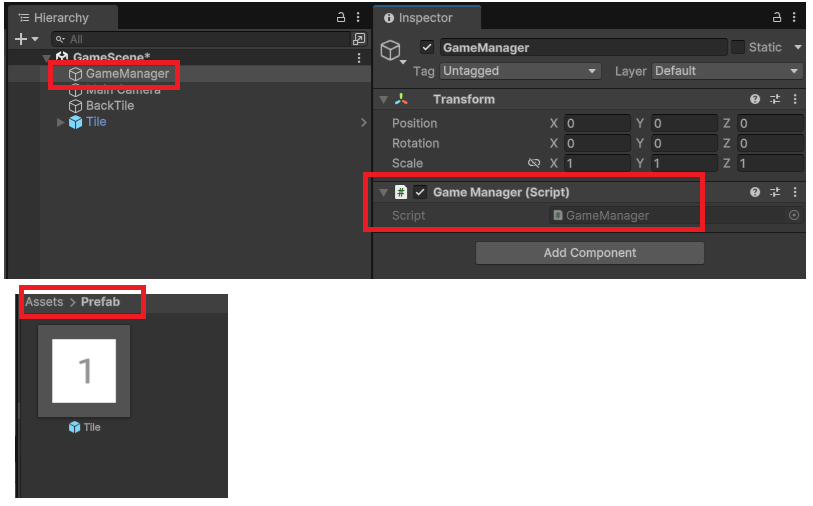Click the Inspector panel lock icon
Screen dimensions: 813x506
point(777,17)
